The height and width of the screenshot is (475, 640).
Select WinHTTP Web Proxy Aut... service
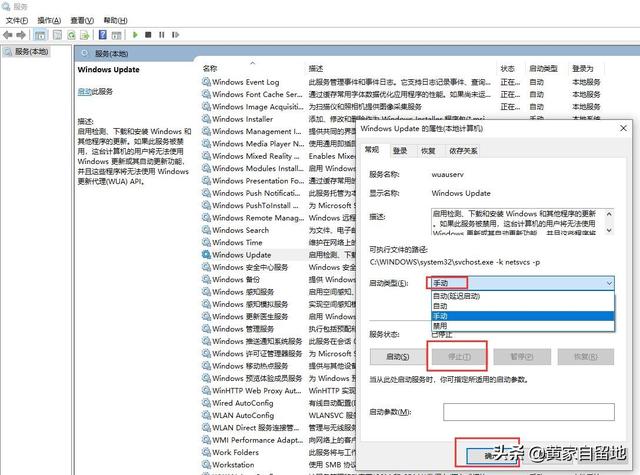[x=257, y=391]
